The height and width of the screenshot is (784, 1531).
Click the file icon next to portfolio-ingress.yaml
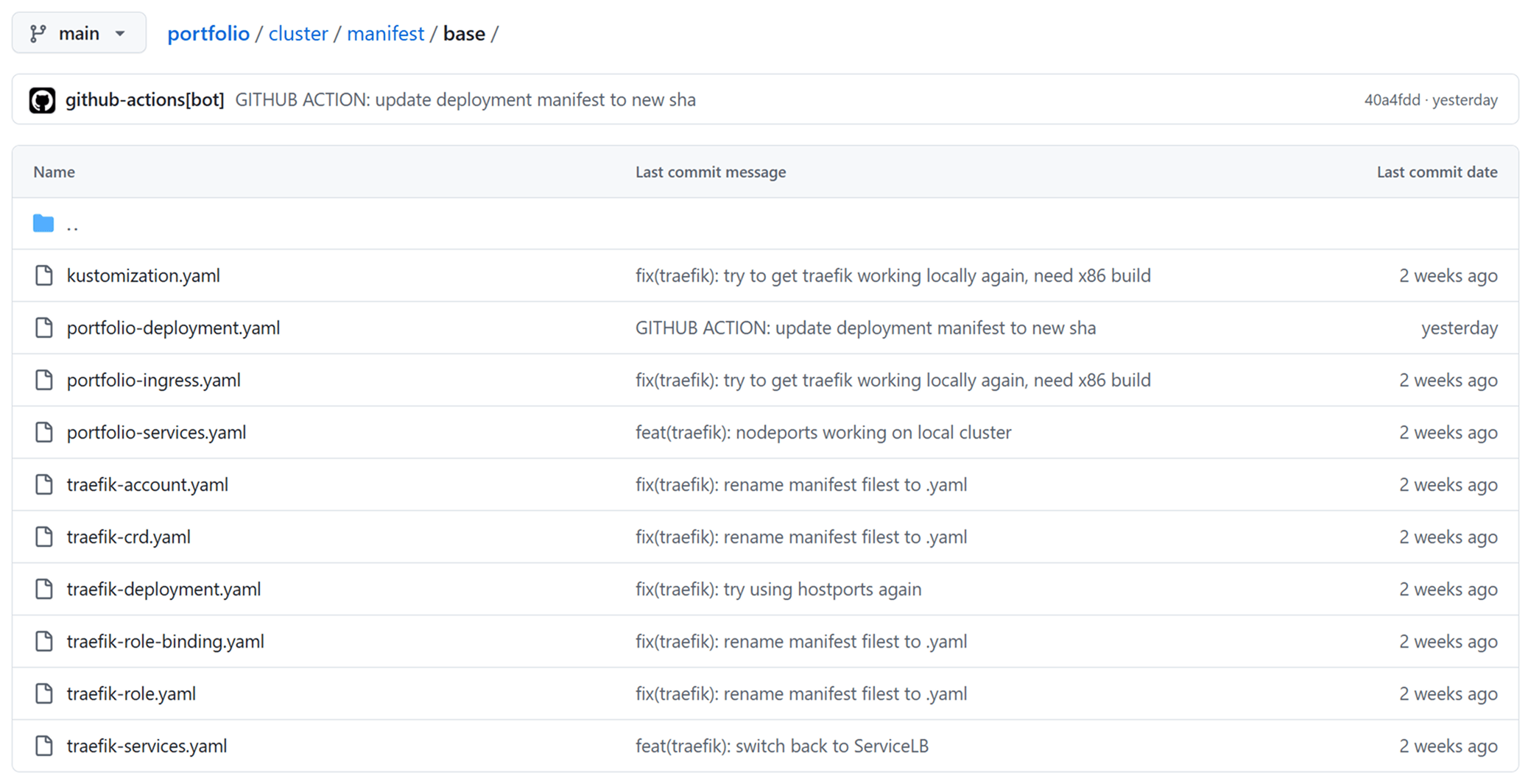click(43, 380)
